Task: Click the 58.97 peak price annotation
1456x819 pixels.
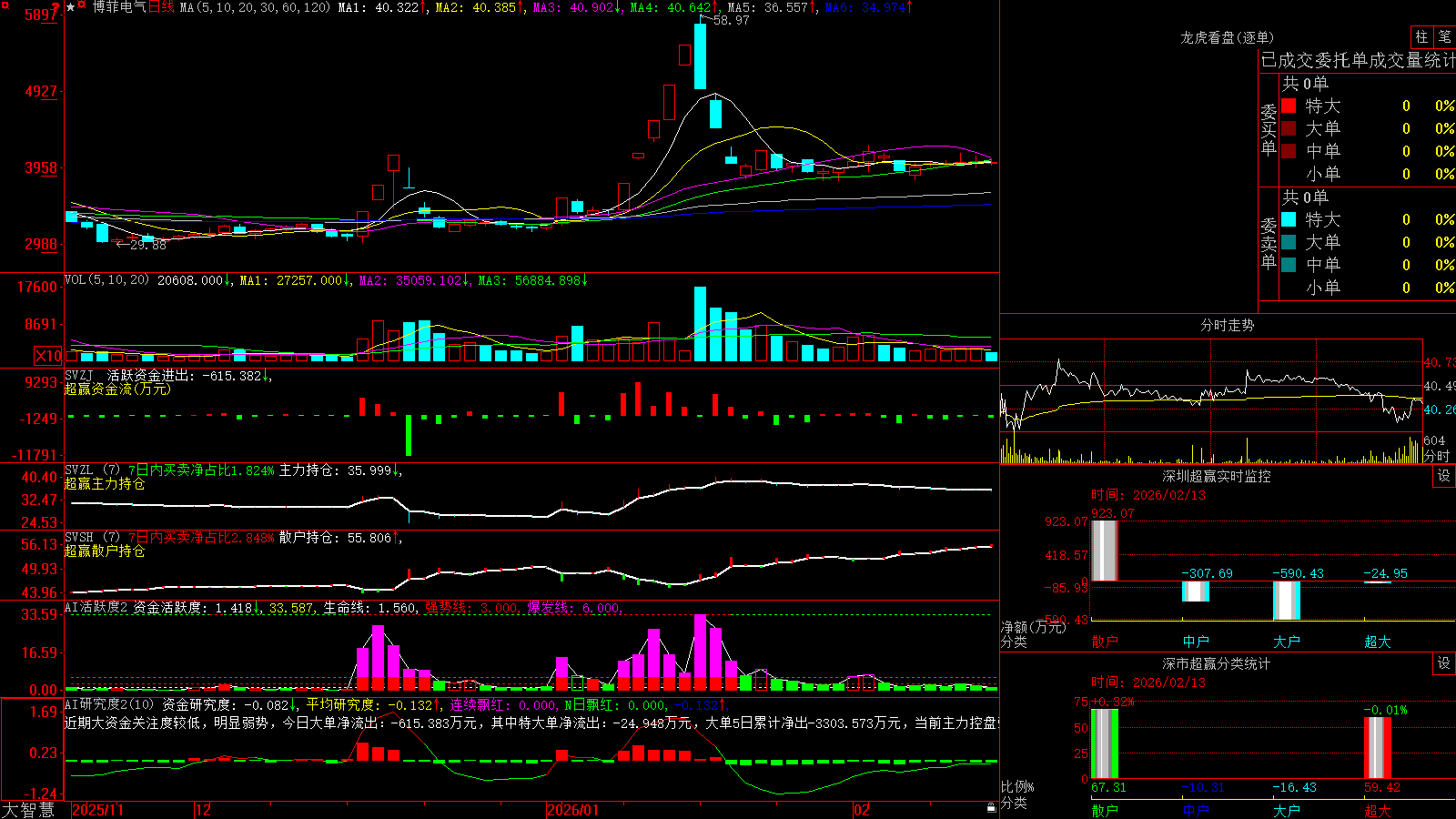Action: [732, 20]
